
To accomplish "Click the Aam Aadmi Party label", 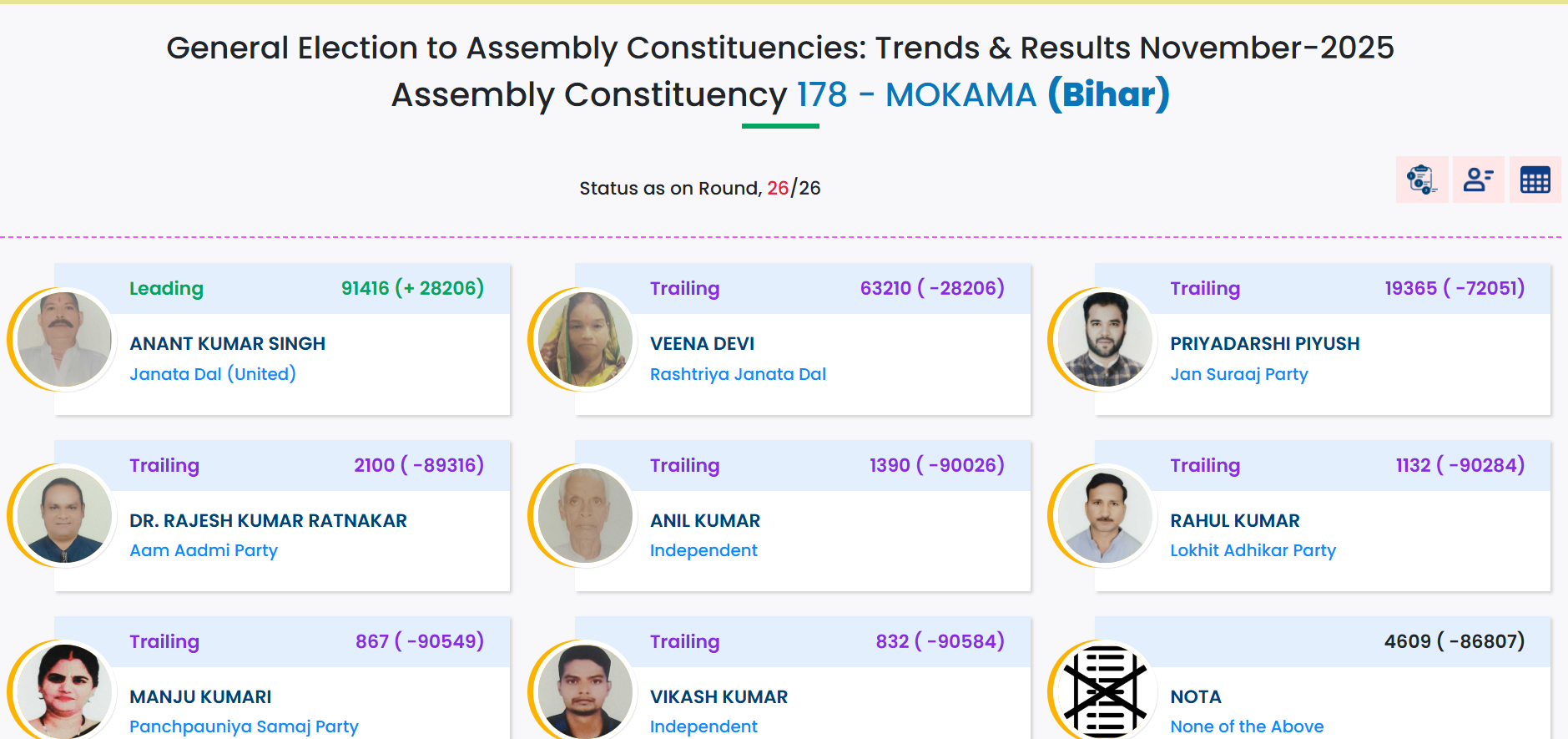I will (x=204, y=550).
